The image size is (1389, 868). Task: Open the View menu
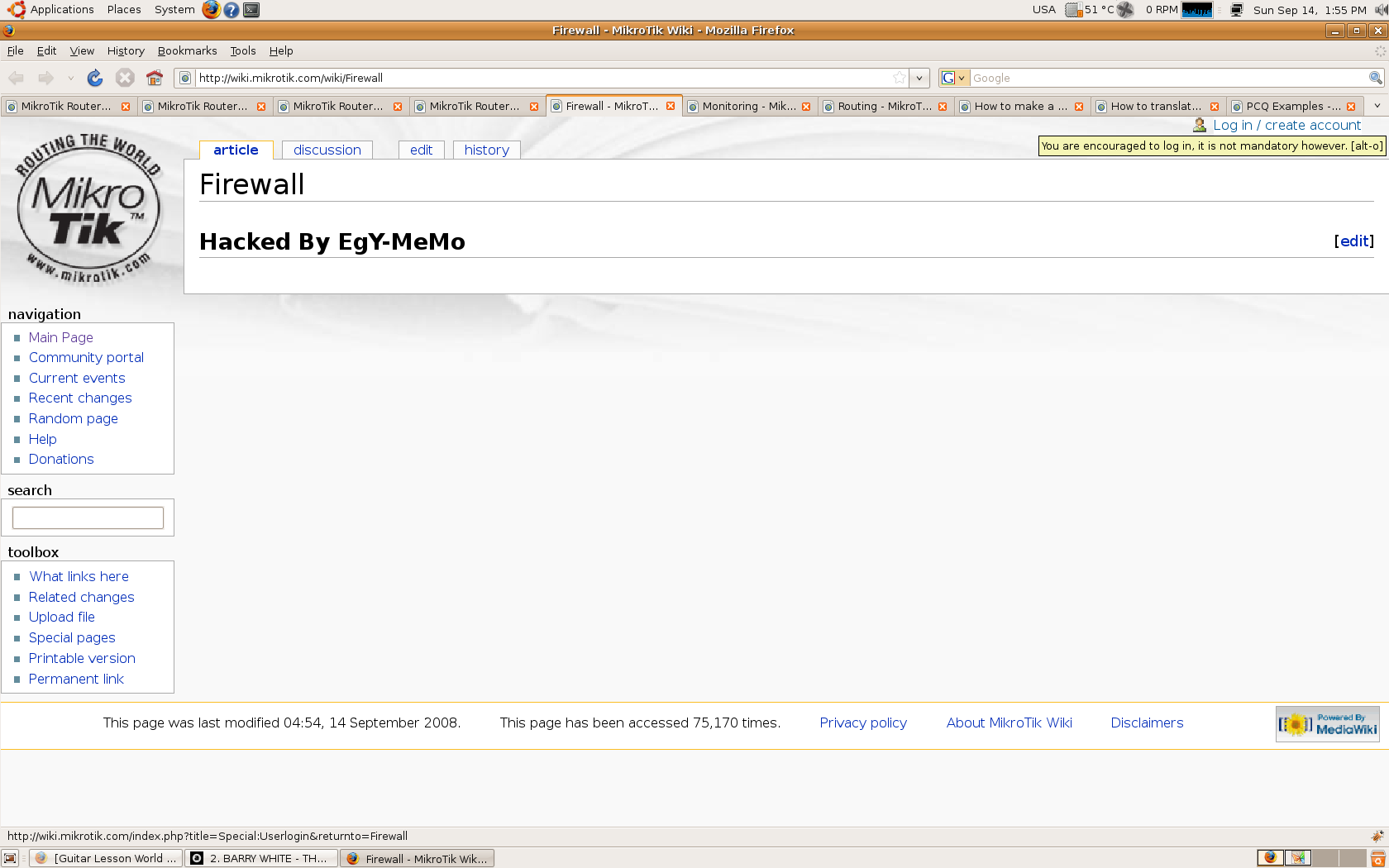pos(82,50)
